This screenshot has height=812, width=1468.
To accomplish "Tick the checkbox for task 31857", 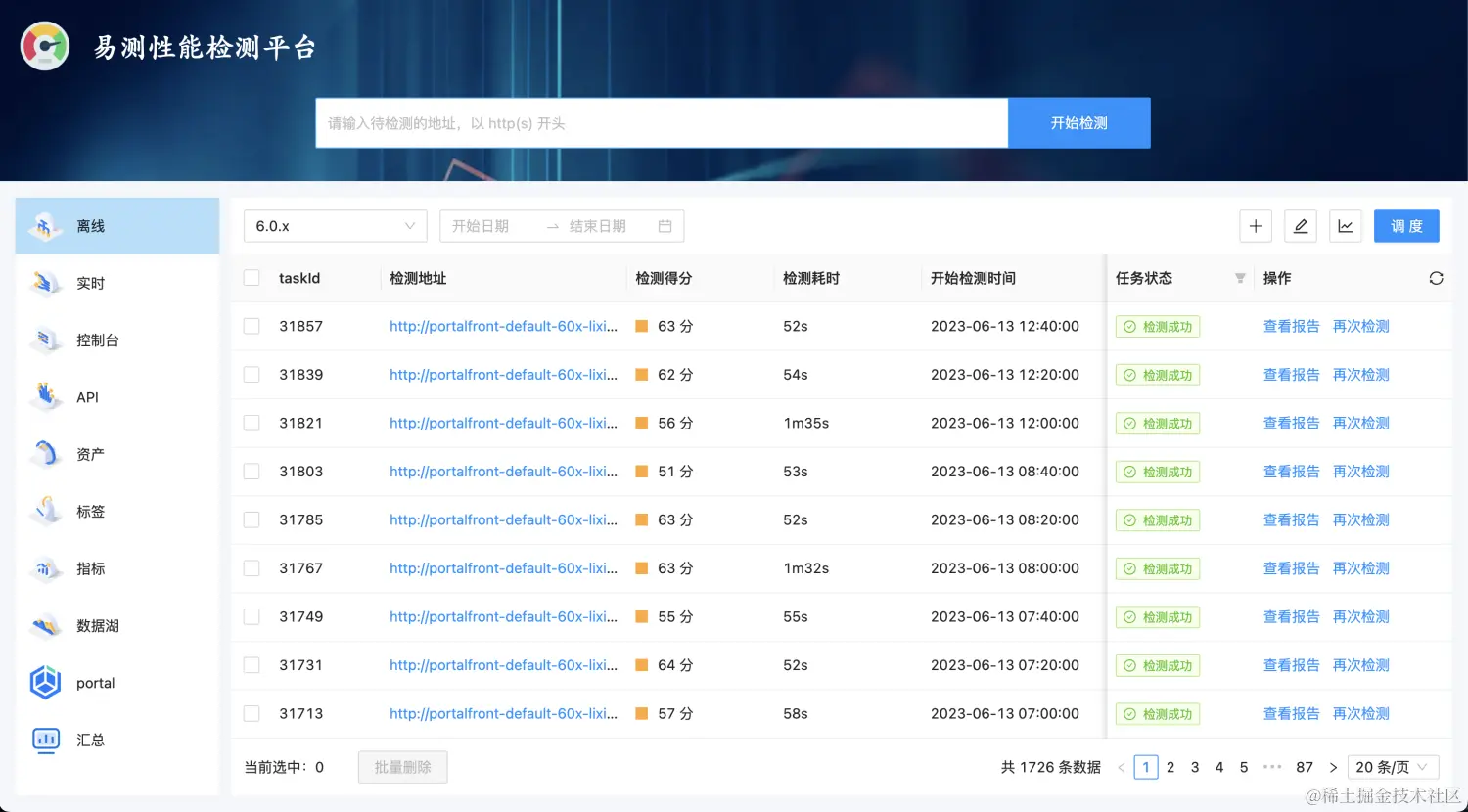I will (252, 326).
